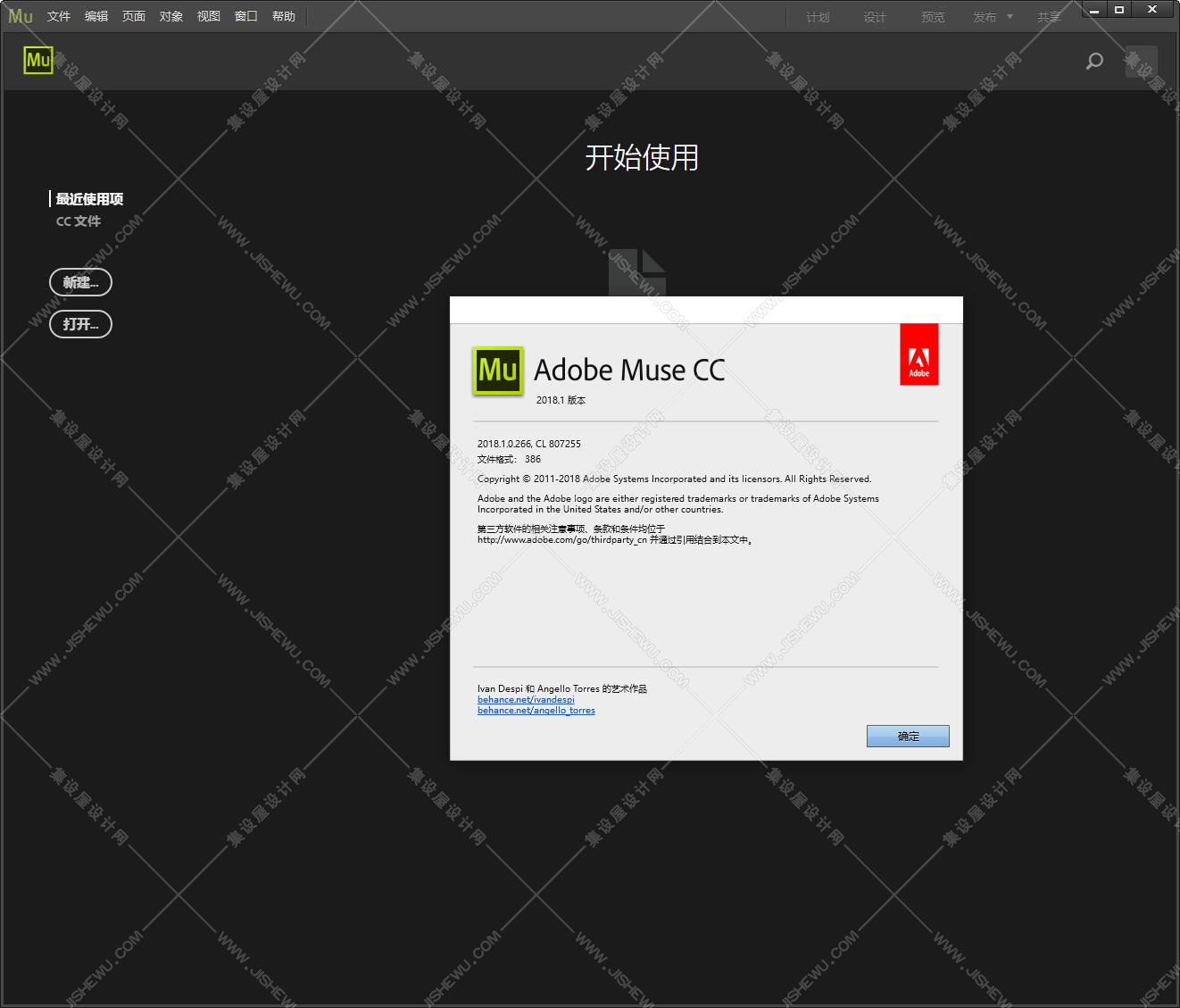Viewport: 1180px width, 1008px height.
Task: Click the Copyright 2011-2018 Adobe Systems line
Action: 674,479
